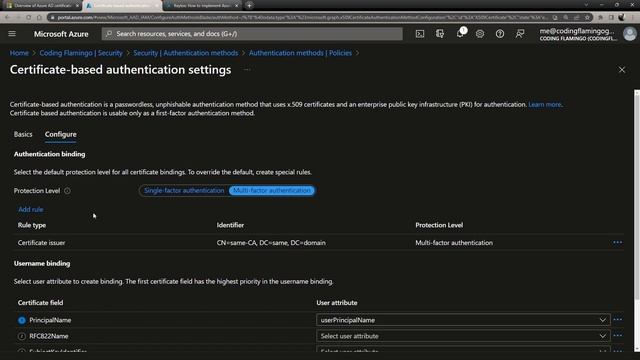Go to Authentication methods | Policies breadcrumb
The image size is (640, 360).
click(300, 53)
